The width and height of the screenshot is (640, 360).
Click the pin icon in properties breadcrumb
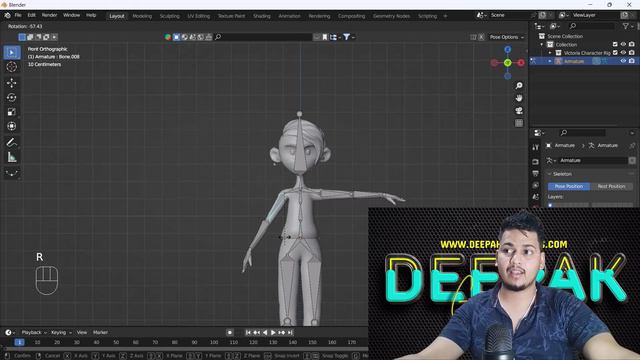coord(632,145)
